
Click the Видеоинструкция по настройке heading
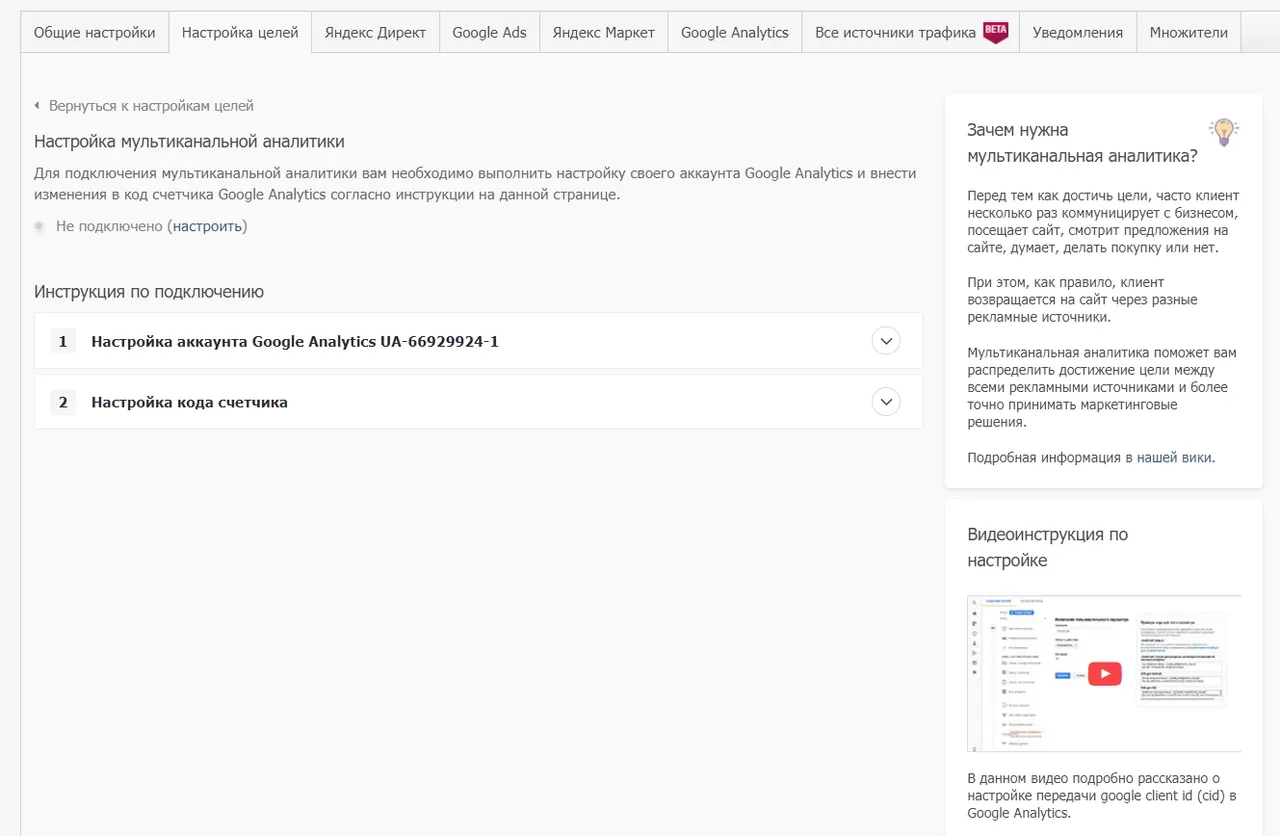click(x=1048, y=547)
